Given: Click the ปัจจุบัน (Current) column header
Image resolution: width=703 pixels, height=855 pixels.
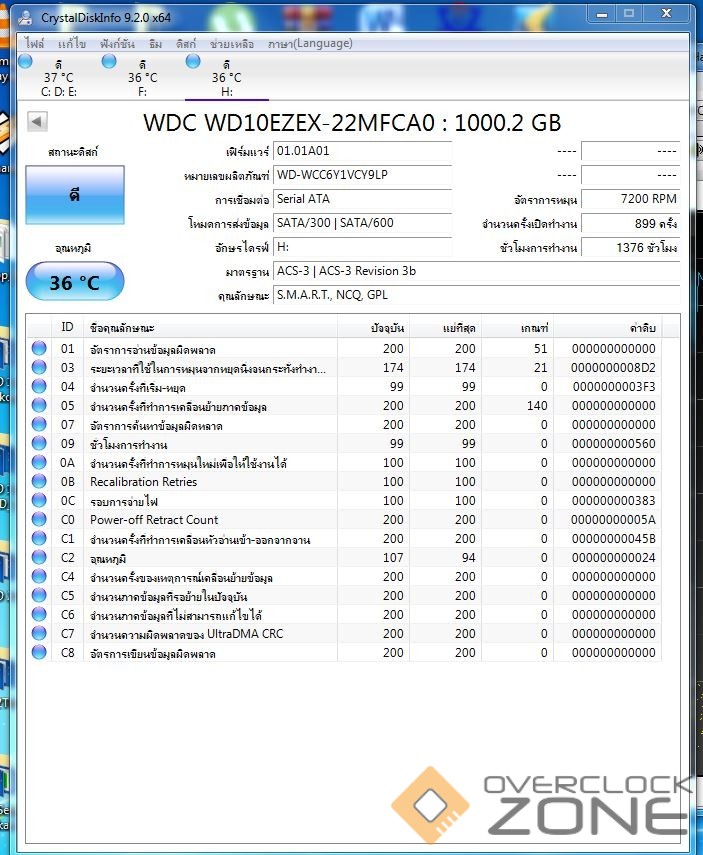Looking at the screenshot, I should pyautogui.click(x=373, y=327).
